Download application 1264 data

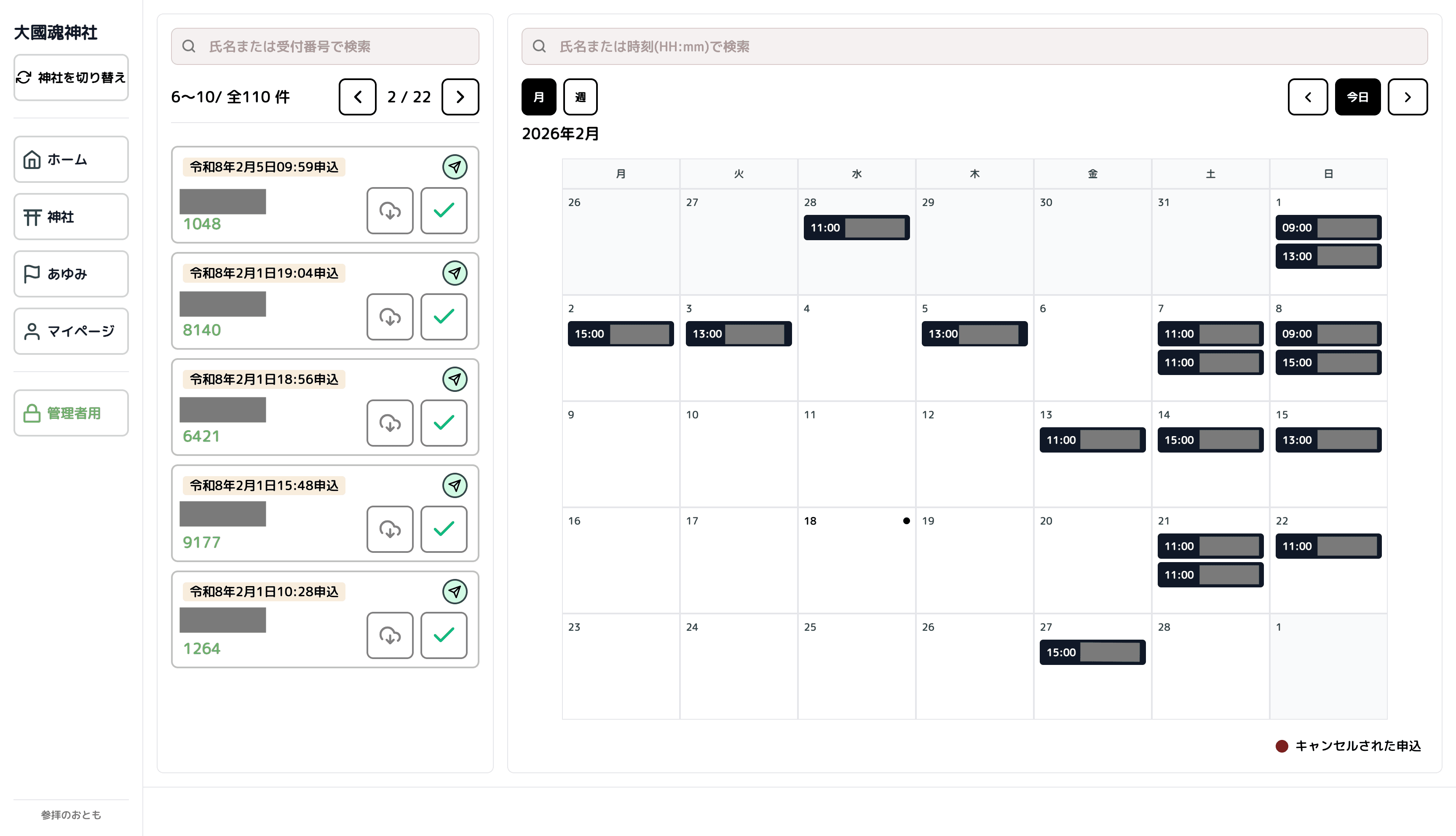pos(390,635)
